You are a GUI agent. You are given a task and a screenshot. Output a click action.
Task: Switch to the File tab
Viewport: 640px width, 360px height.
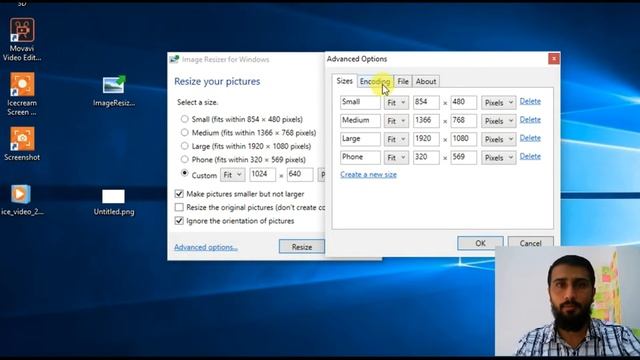pyautogui.click(x=403, y=82)
